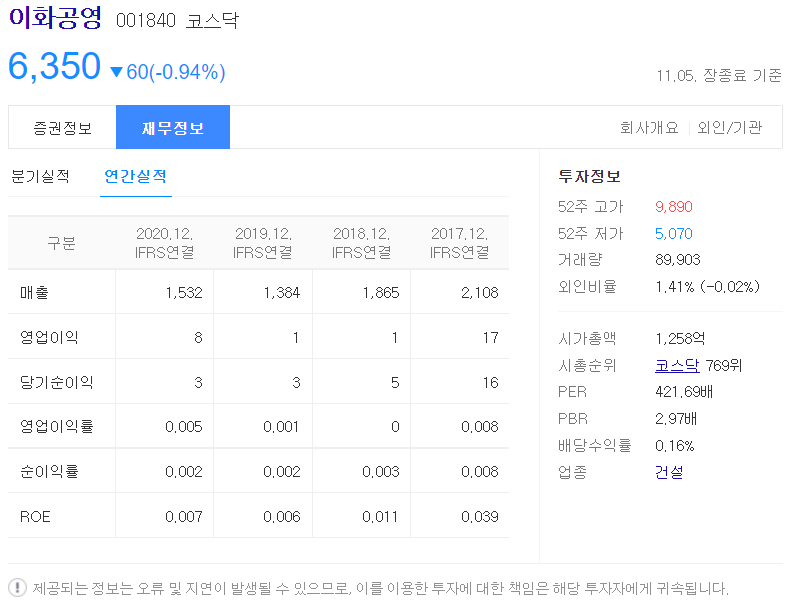Click the 당기순이익 value 16

[490, 383]
